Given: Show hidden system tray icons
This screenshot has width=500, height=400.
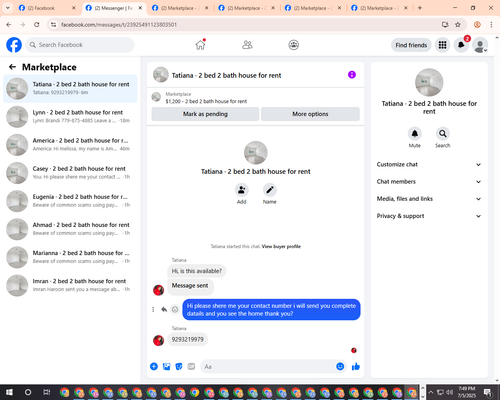Looking at the screenshot, I should pyautogui.click(x=430, y=392).
